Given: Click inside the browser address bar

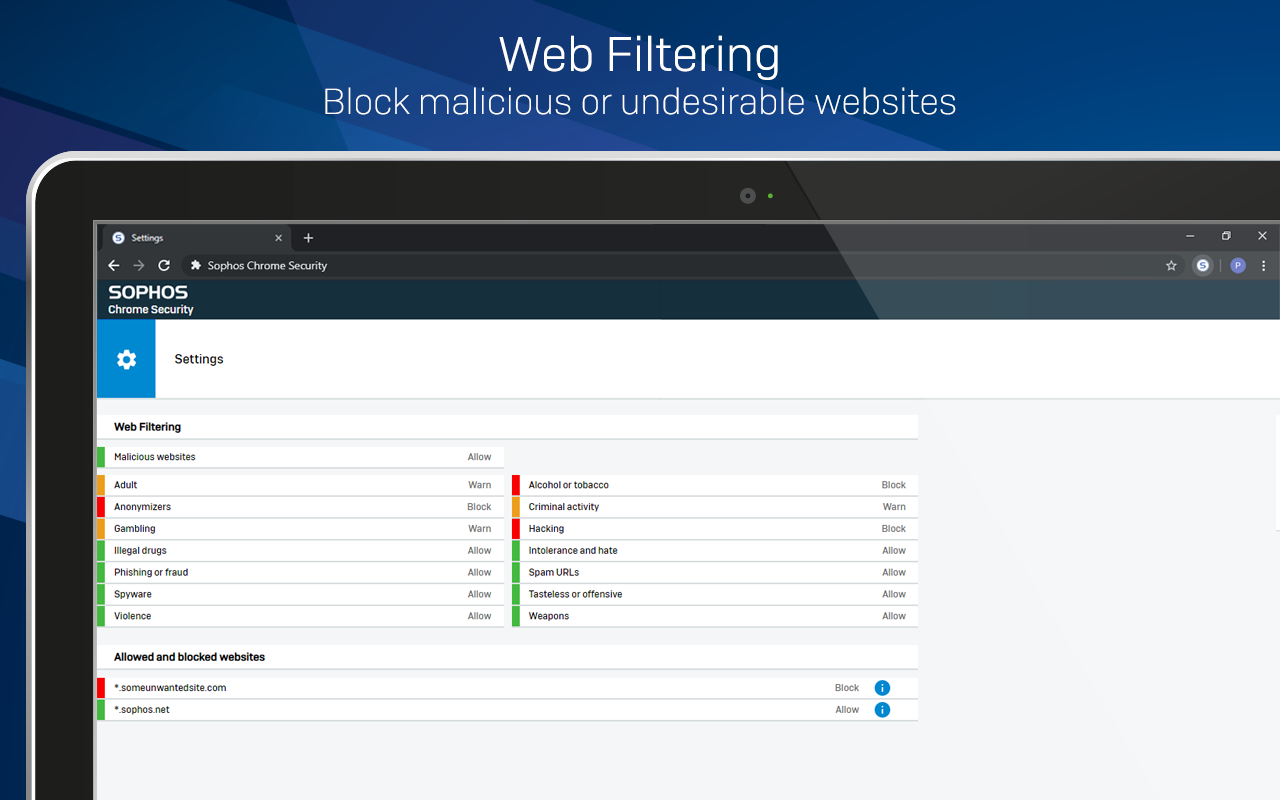Looking at the screenshot, I should coord(600,265).
